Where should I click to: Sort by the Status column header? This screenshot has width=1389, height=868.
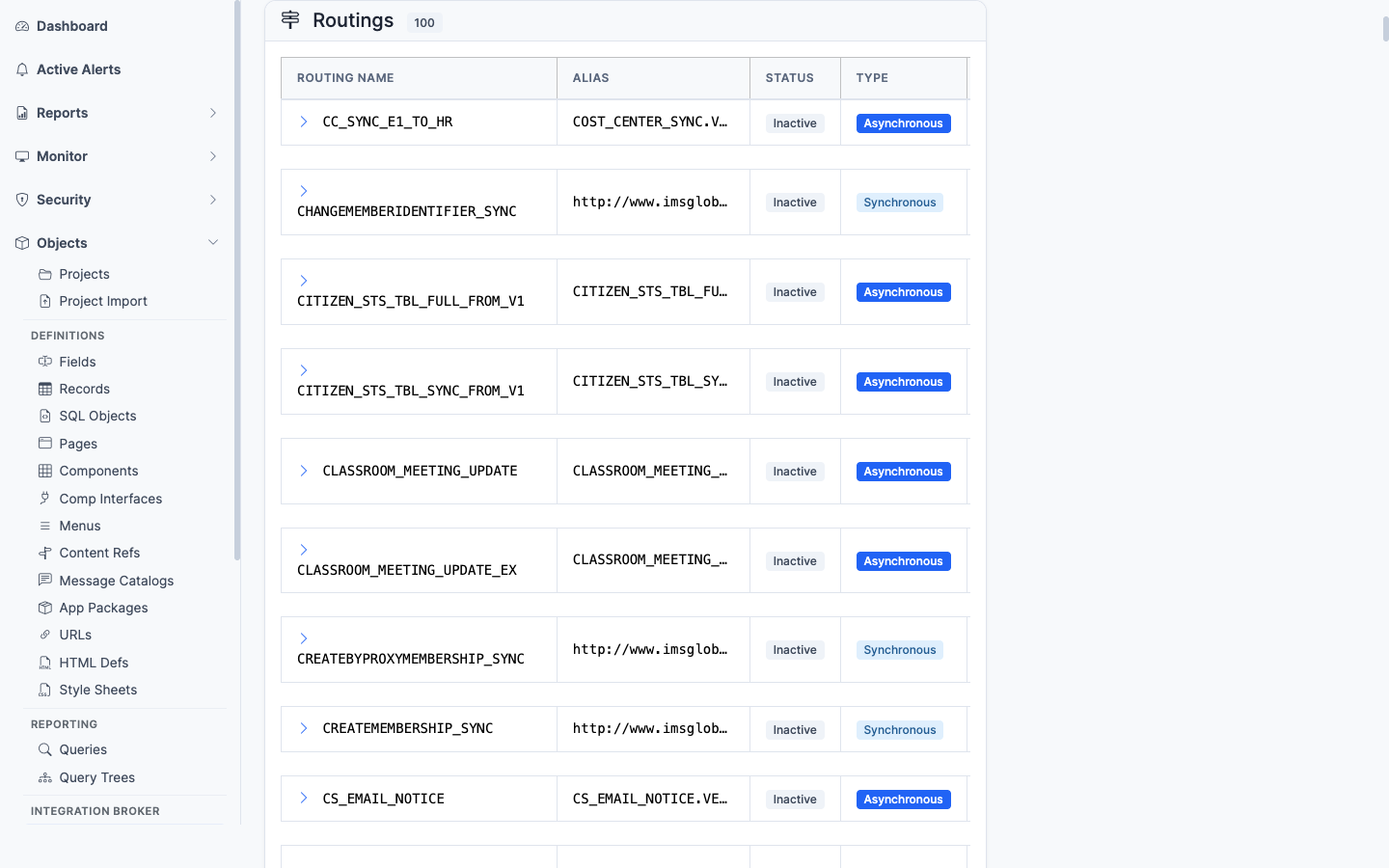[x=795, y=78]
